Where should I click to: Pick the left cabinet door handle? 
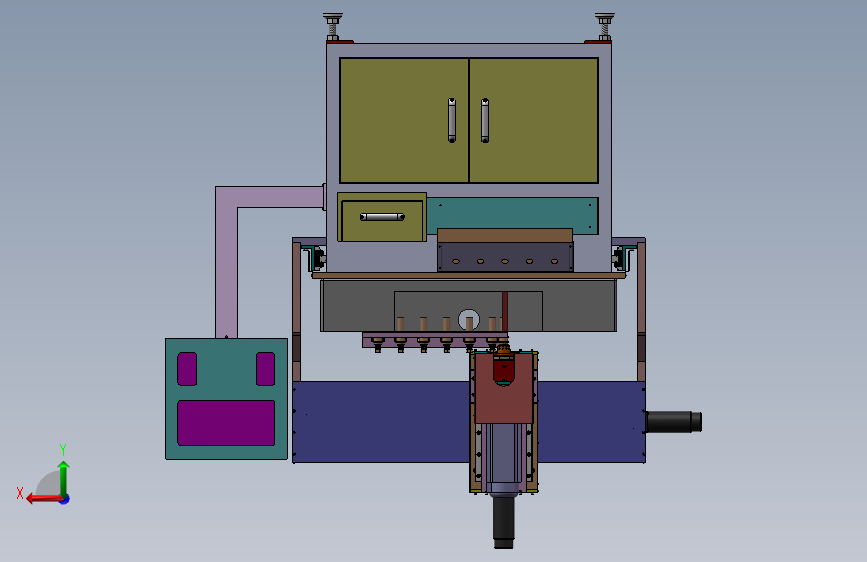coord(452,120)
